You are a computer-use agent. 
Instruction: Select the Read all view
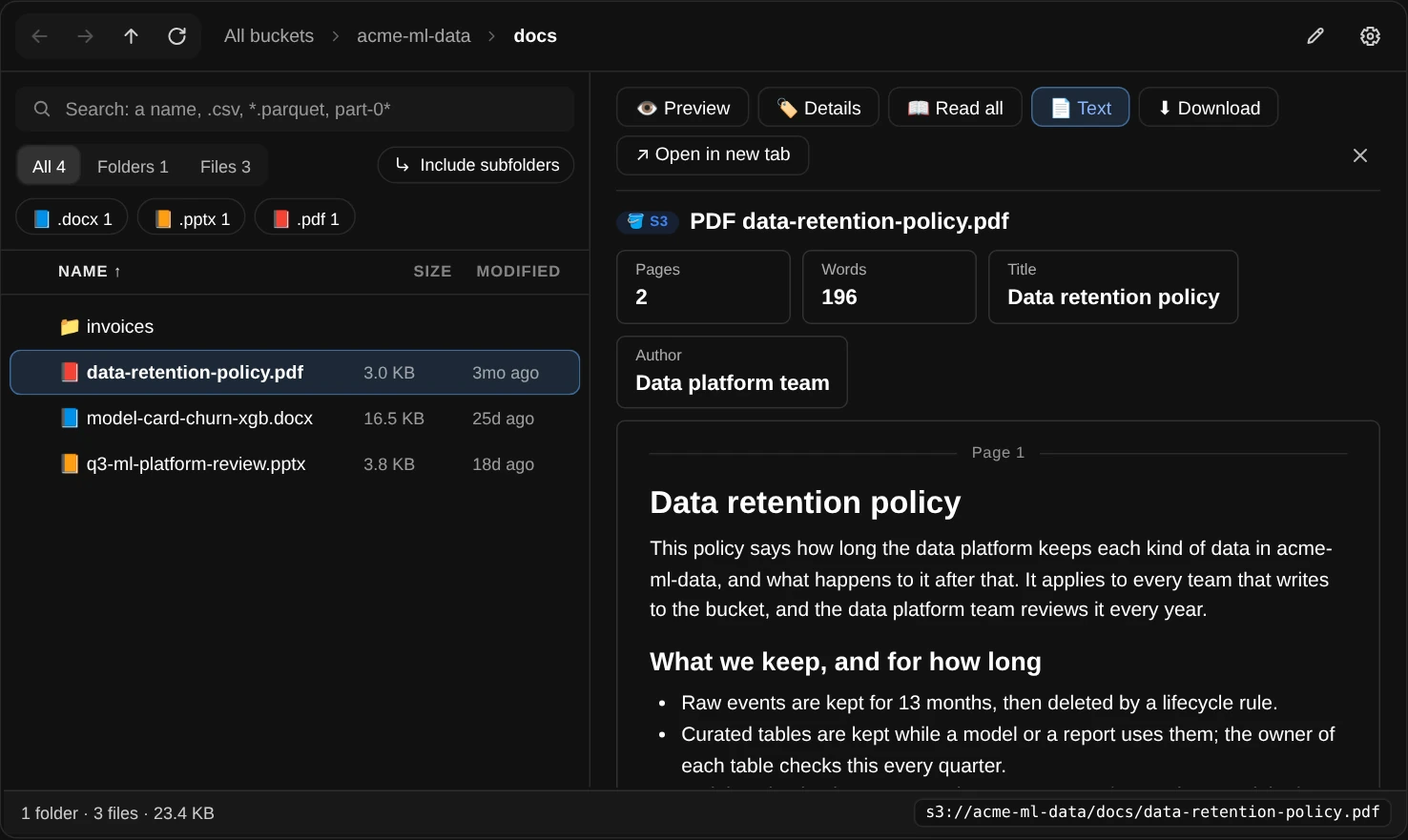(x=955, y=108)
